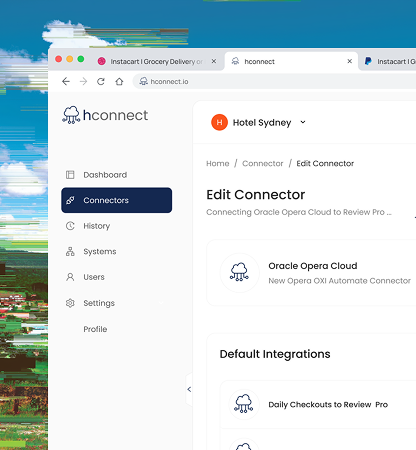Go back with the browser back arrow
Viewport: 416px width, 450px height.
pos(66,81)
